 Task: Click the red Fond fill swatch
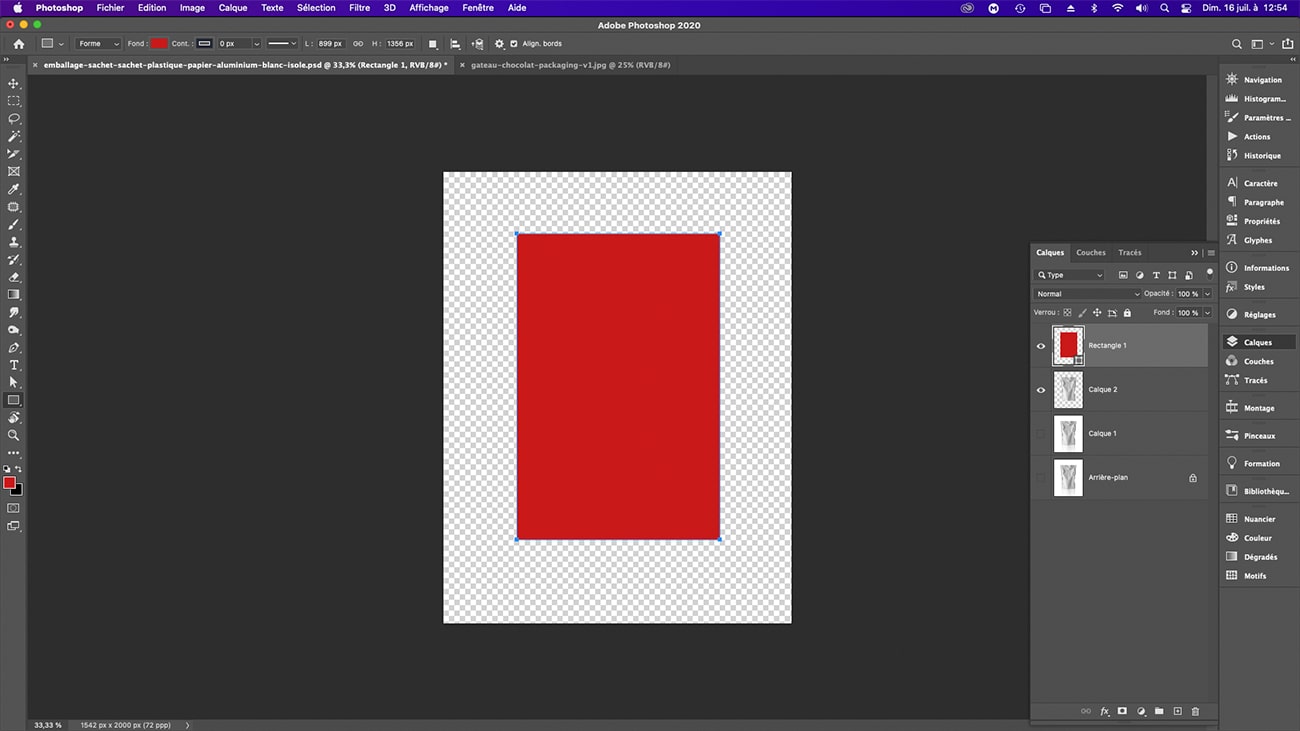159,44
